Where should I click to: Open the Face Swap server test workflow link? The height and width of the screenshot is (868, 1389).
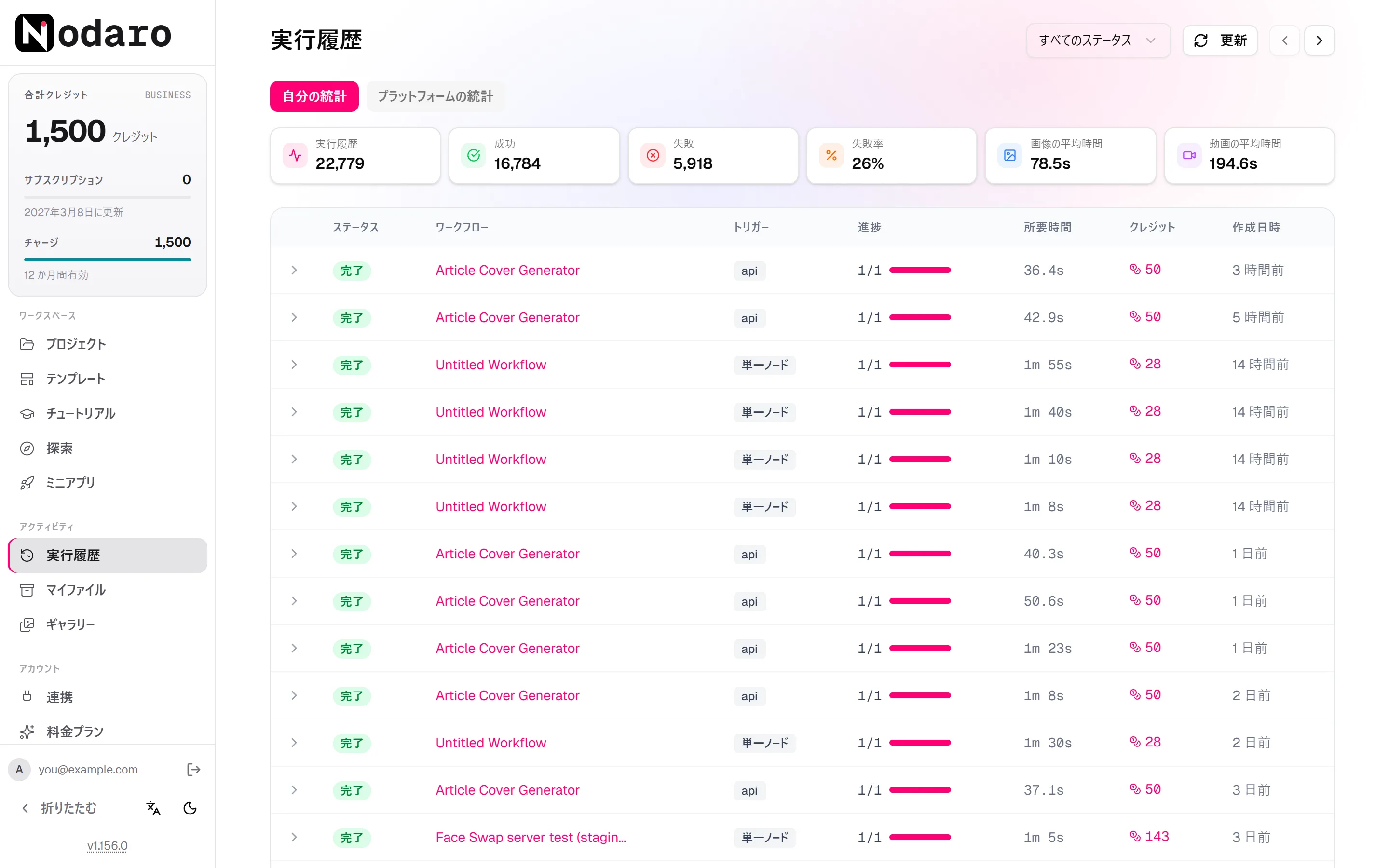pyautogui.click(x=531, y=838)
